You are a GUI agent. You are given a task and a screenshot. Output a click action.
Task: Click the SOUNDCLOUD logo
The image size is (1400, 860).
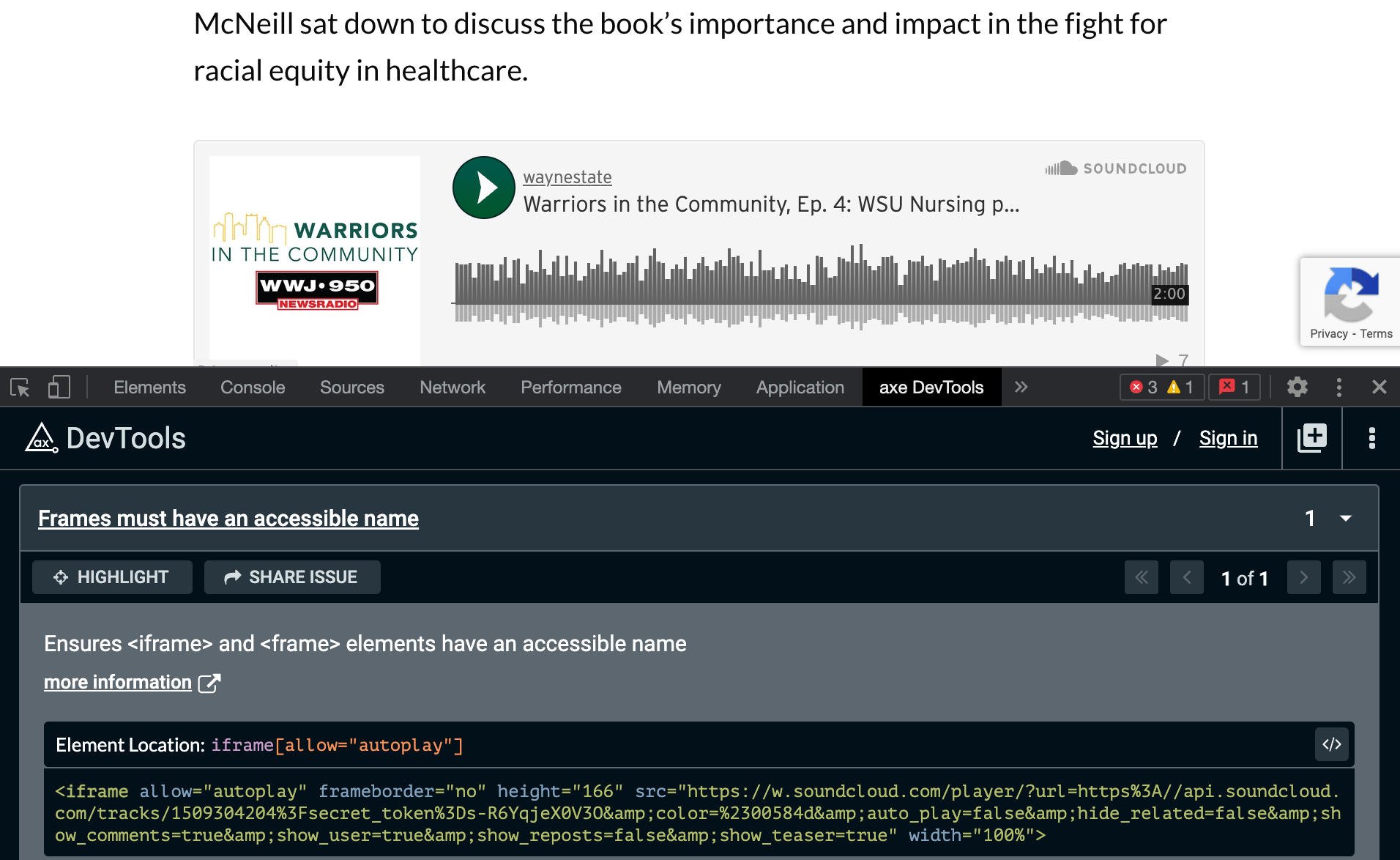tap(1115, 168)
